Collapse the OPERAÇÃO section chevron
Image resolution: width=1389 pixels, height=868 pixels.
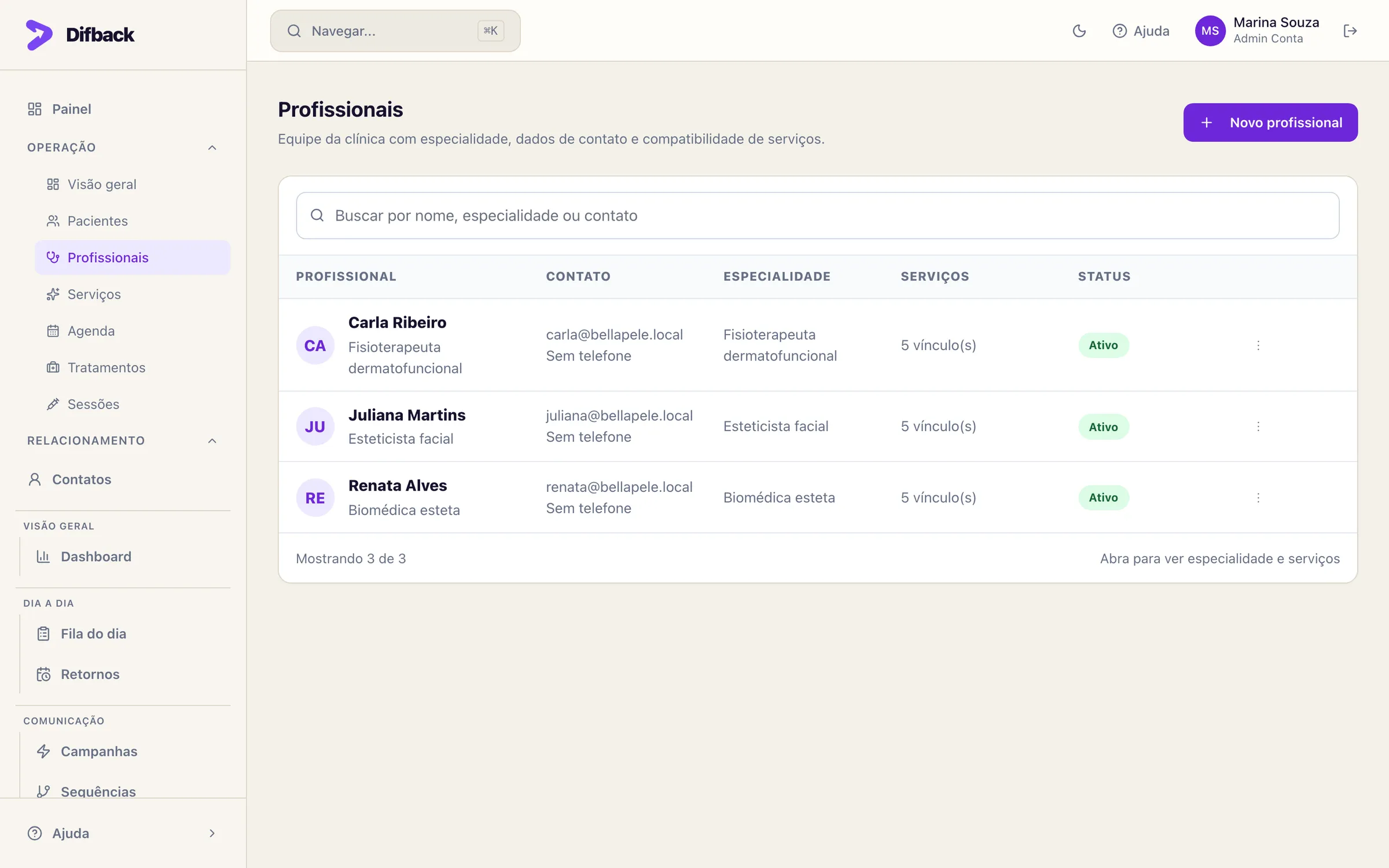[212, 148]
